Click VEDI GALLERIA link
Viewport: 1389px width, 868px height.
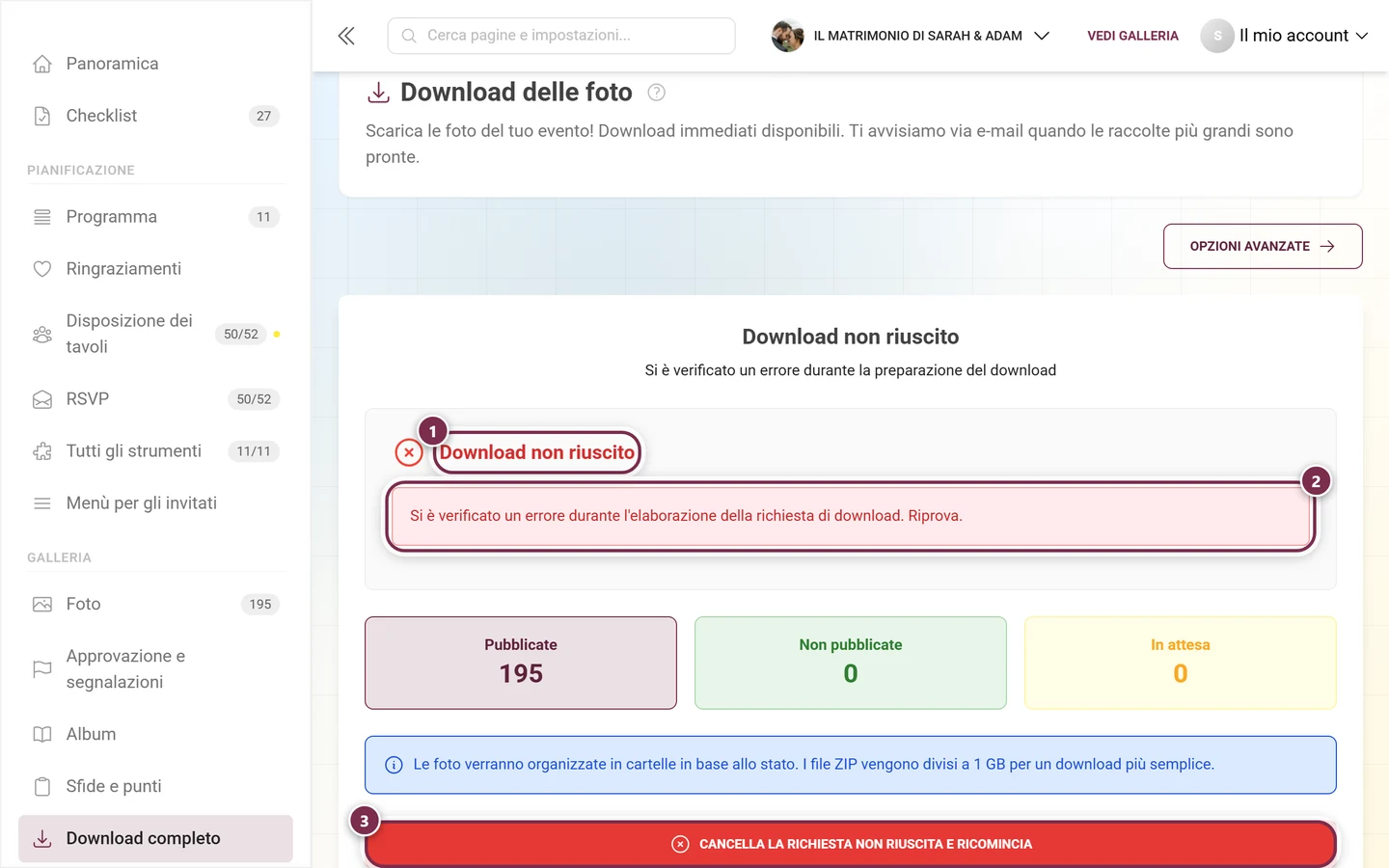click(x=1132, y=36)
